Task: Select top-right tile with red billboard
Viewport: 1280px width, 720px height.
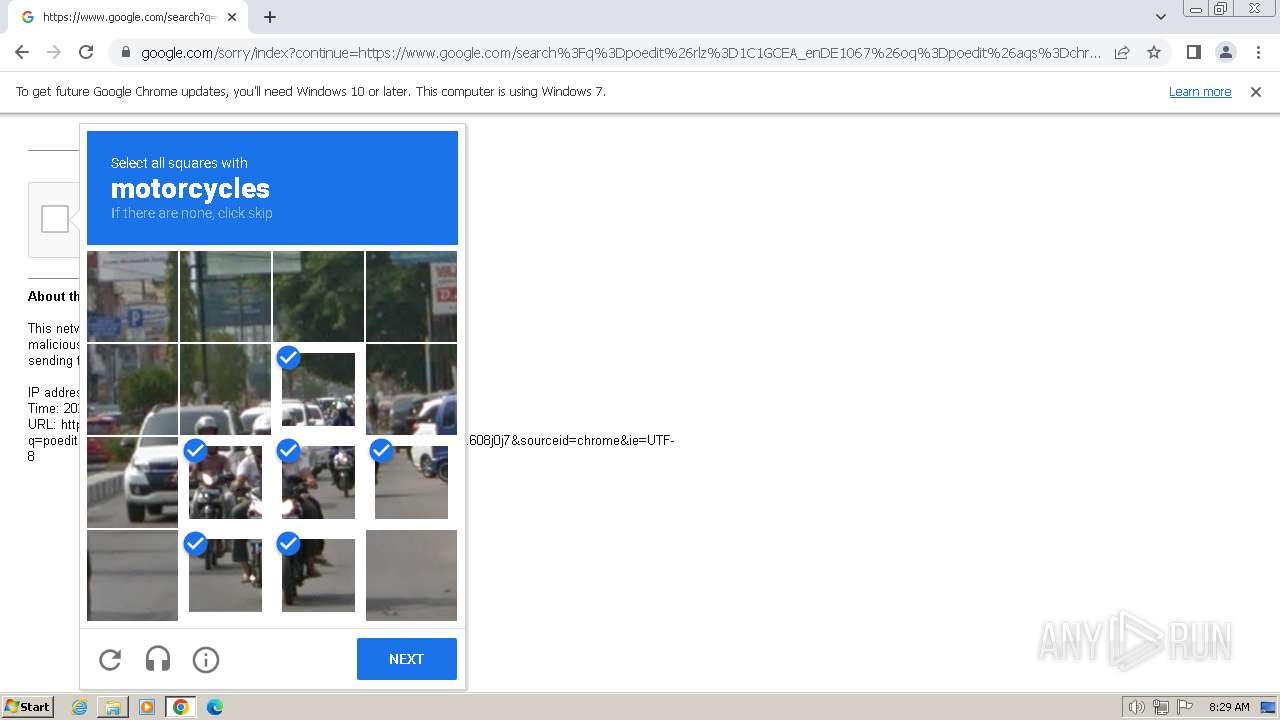Action: (411, 296)
